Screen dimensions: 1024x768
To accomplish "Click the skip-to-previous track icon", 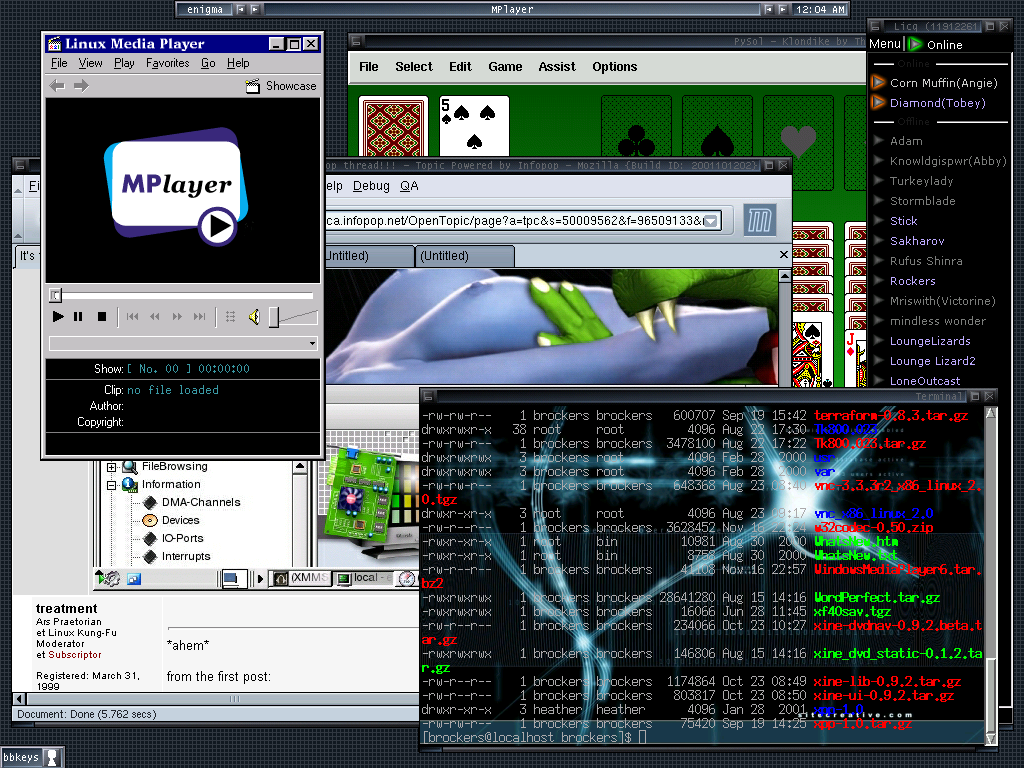I will (x=133, y=317).
